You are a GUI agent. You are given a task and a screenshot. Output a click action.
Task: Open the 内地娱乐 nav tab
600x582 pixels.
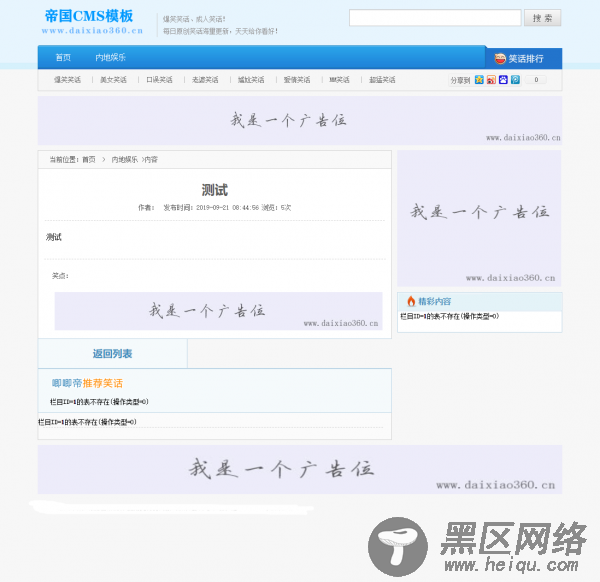point(110,57)
